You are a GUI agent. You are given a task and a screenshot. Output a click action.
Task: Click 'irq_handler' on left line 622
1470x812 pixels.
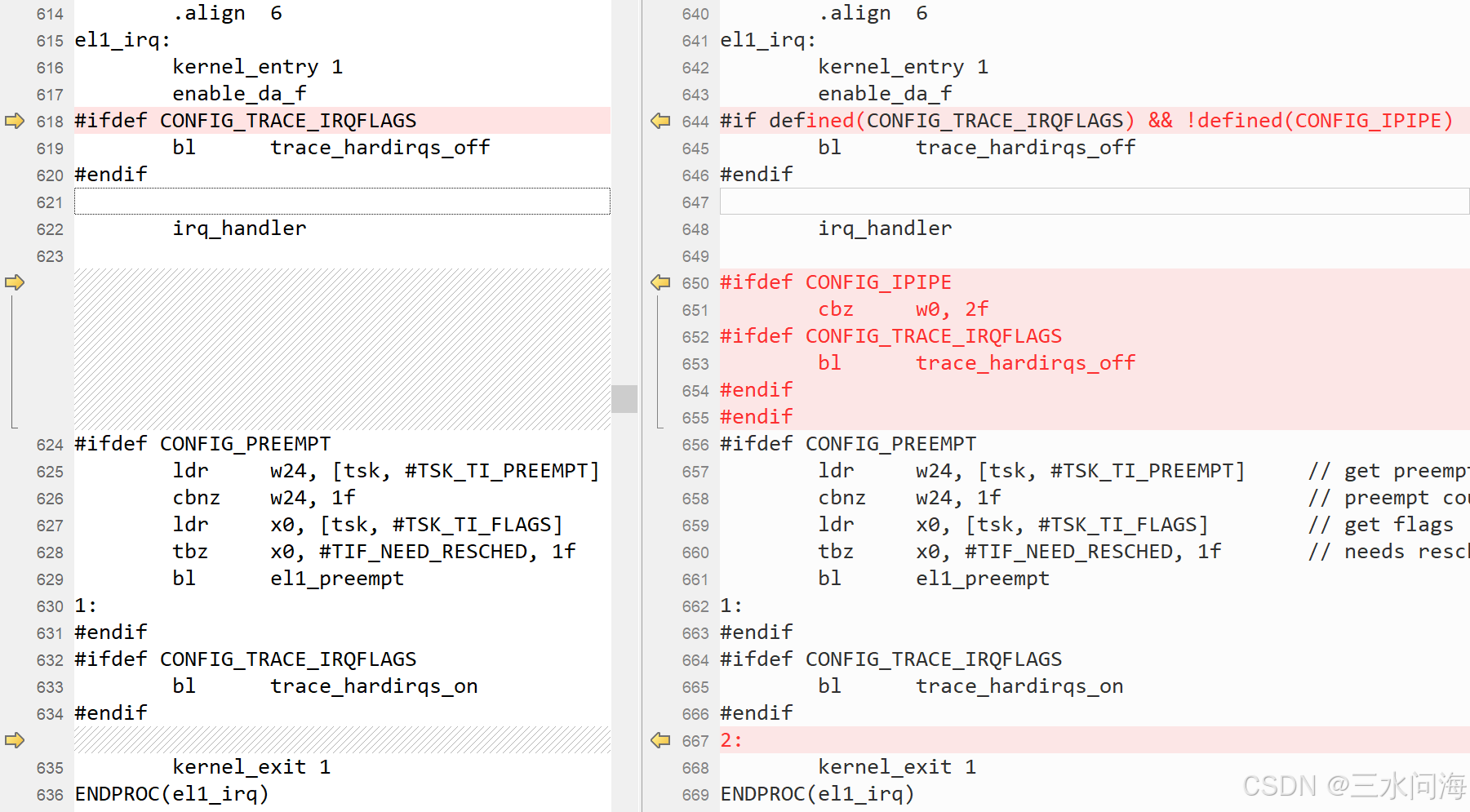[240, 229]
